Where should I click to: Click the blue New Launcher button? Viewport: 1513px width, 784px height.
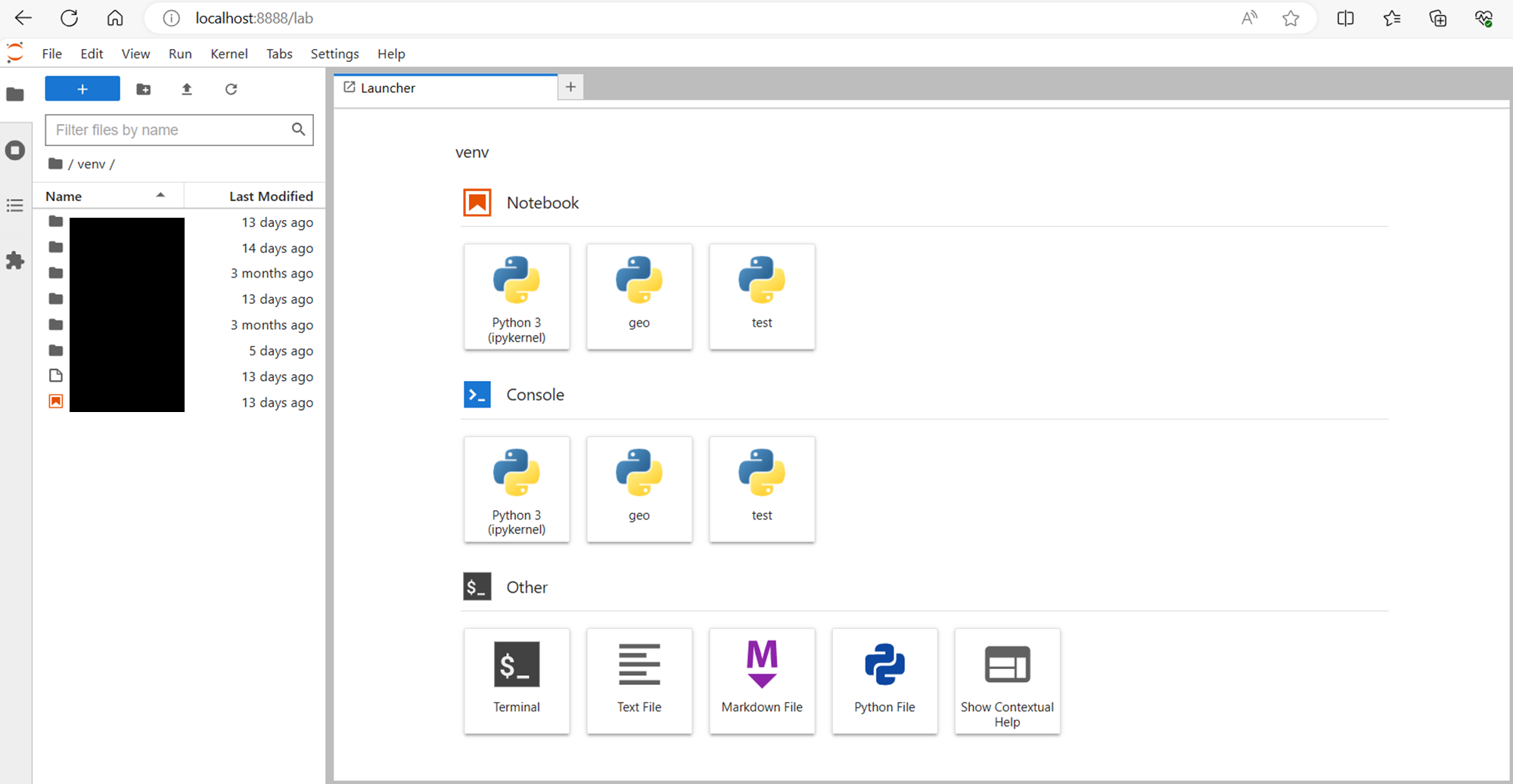pos(82,88)
